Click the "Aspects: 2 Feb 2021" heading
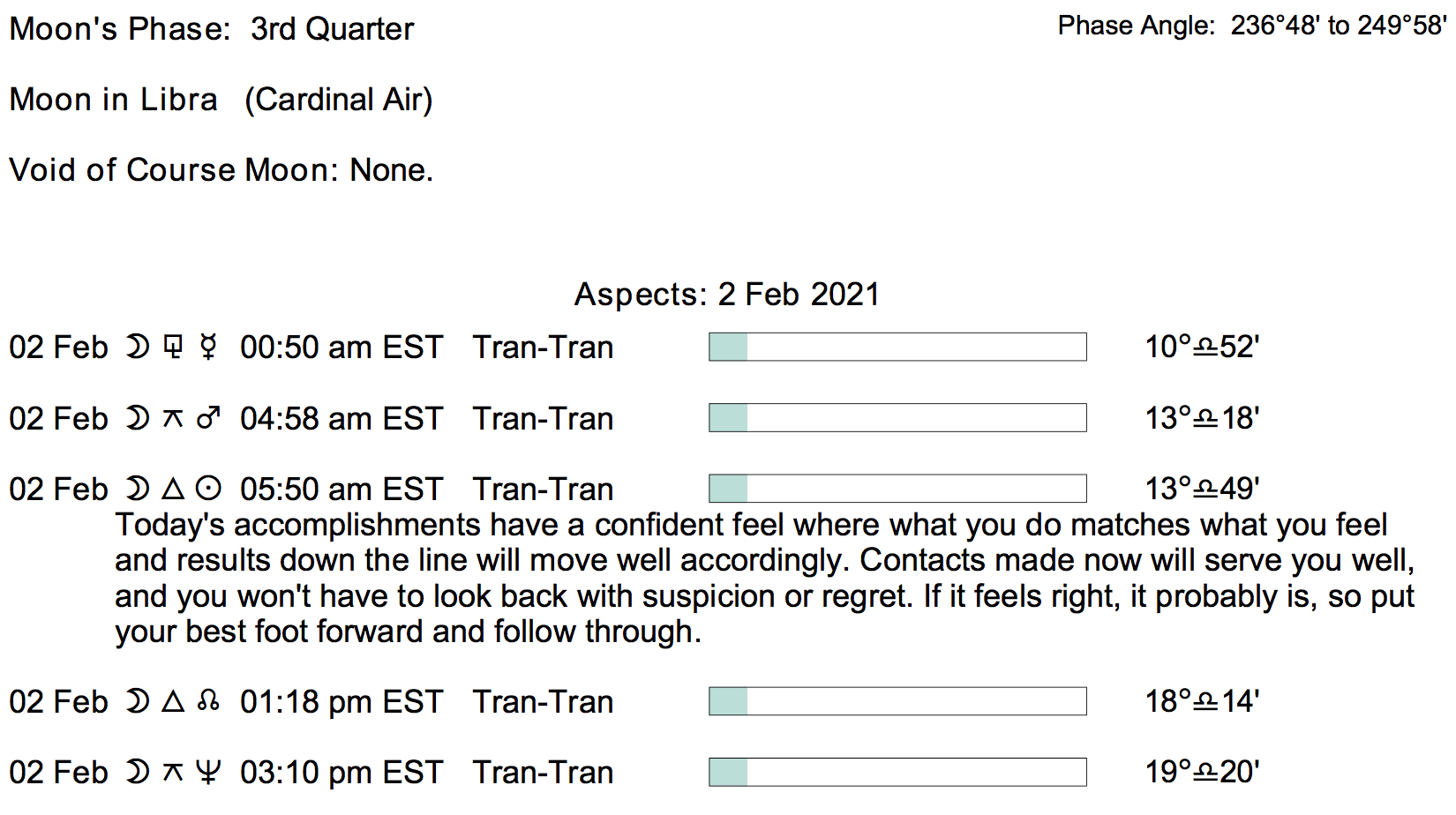This screenshot has width=1456, height=815. point(727,294)
